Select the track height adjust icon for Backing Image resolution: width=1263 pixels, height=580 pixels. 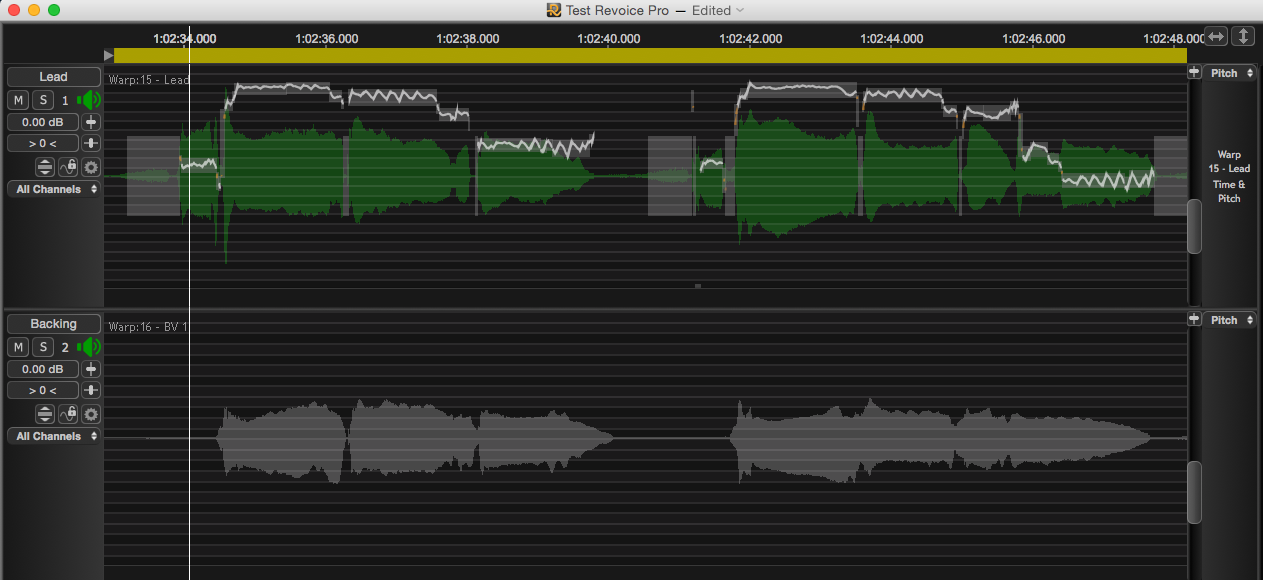tap(45, 413)
